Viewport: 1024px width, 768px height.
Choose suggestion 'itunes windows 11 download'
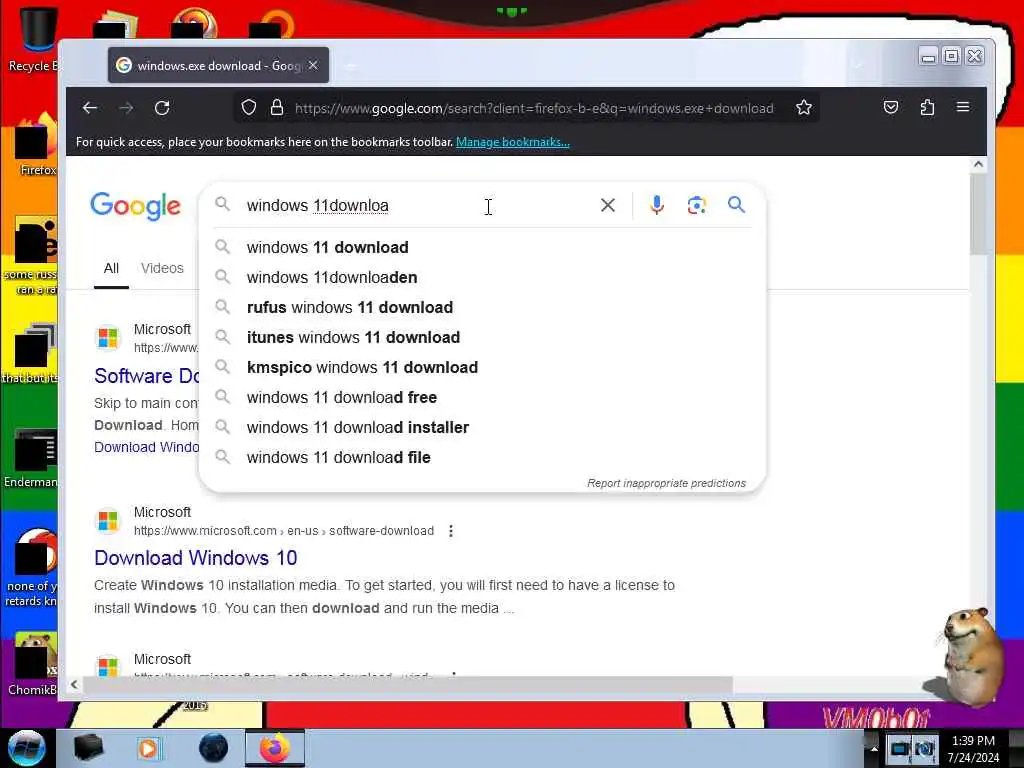coord(482,338)
